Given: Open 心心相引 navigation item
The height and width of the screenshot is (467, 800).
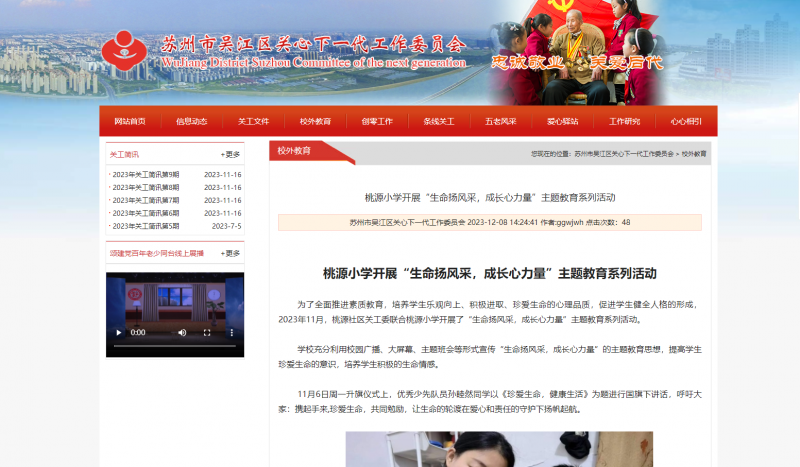Looking at the screenshot, I should [686, 121].
